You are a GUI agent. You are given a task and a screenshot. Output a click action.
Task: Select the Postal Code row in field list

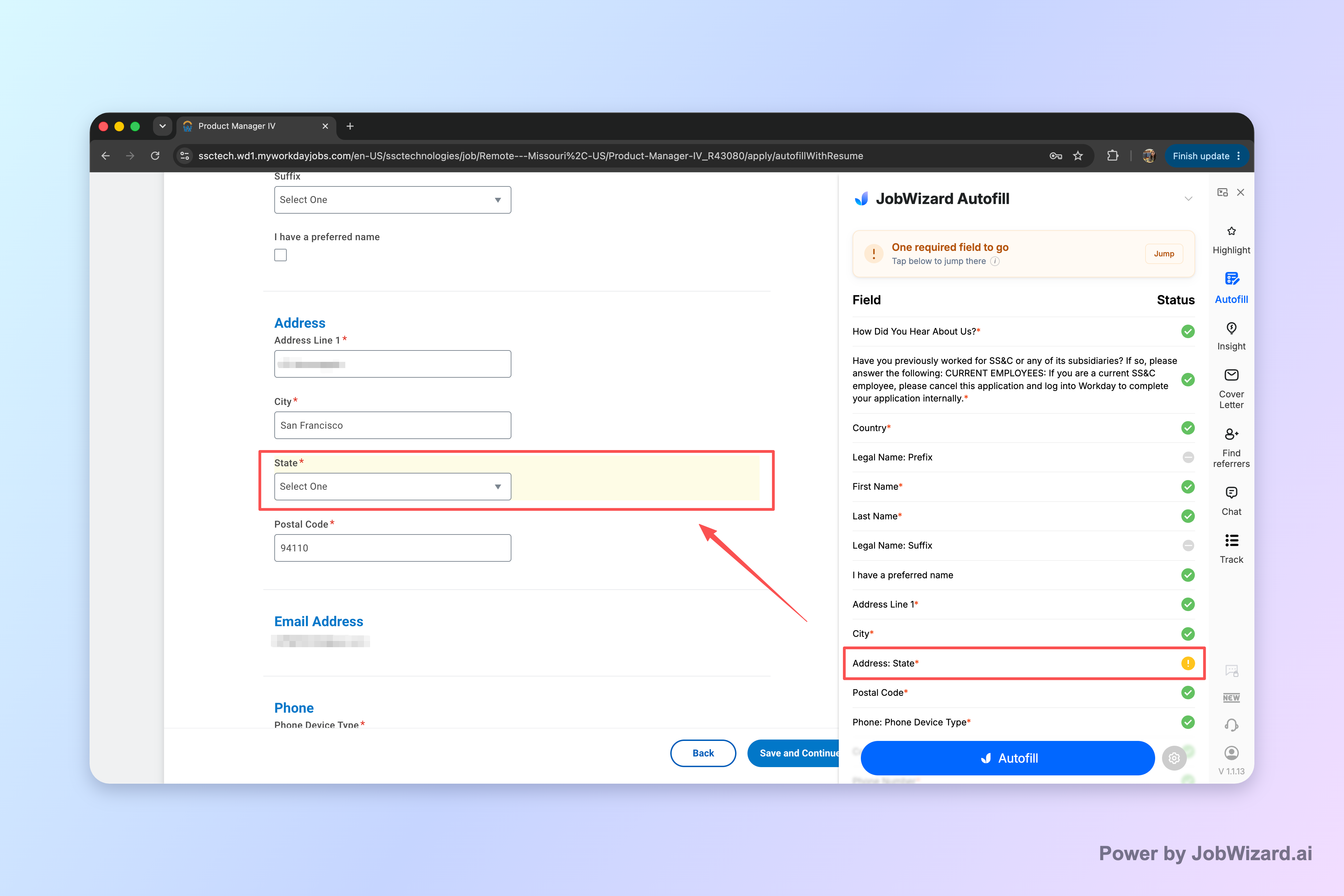(1024, 693)
